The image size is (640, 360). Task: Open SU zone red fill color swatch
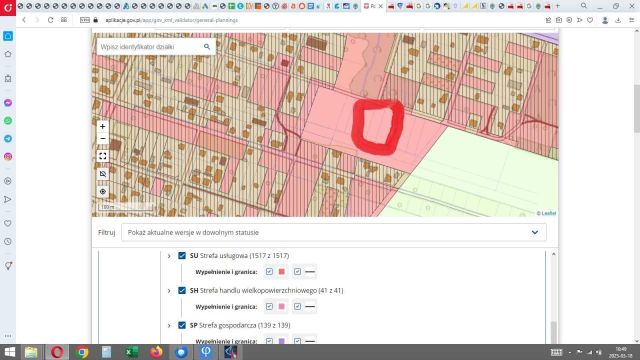[282, 271]
